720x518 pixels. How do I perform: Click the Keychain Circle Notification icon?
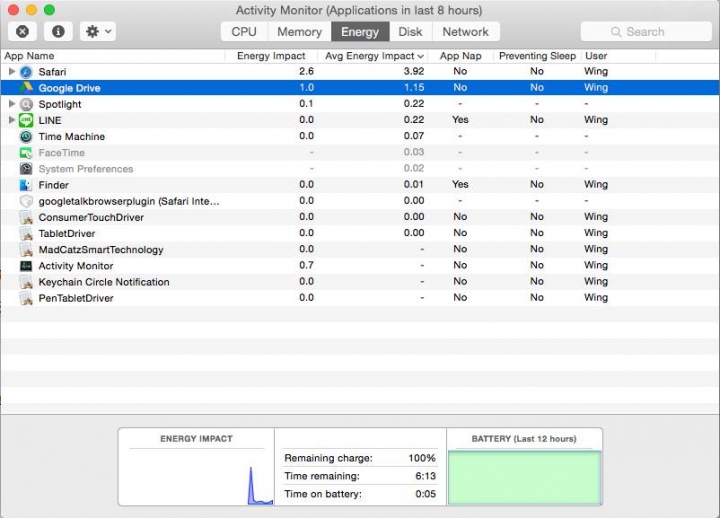point(26,282)
